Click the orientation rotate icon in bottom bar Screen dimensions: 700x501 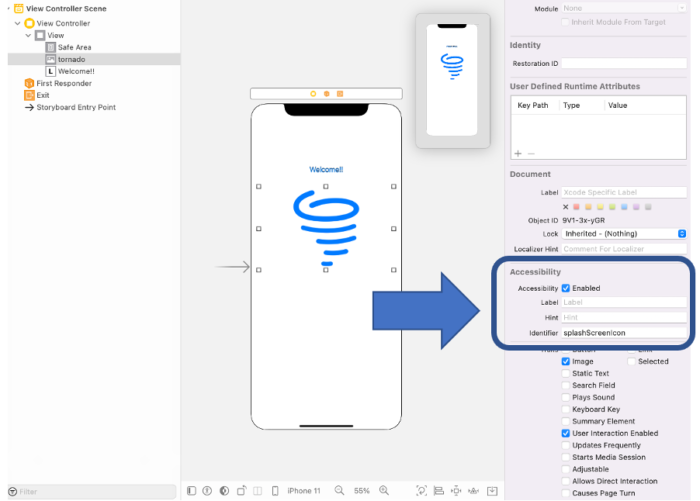tap(242, 491)
